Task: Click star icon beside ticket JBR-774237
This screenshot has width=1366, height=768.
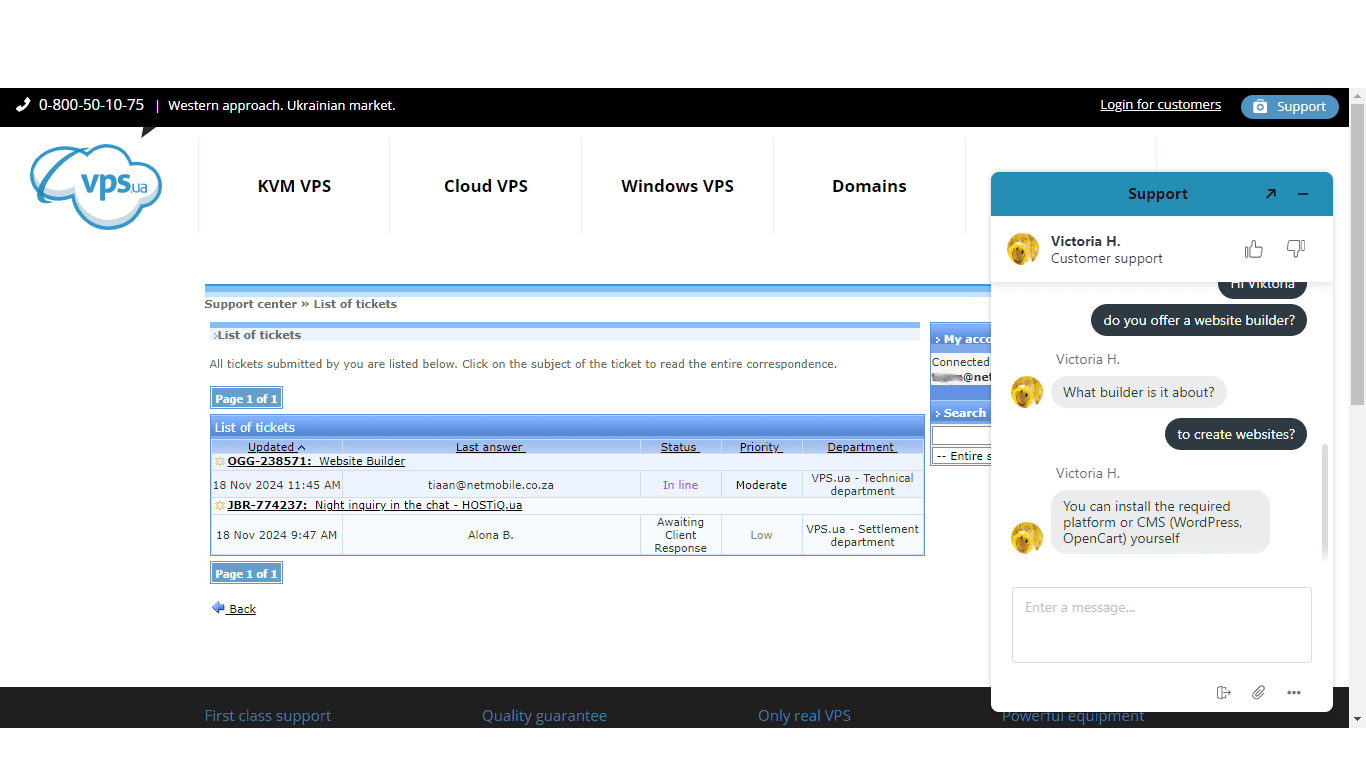Action: point(220,506)
